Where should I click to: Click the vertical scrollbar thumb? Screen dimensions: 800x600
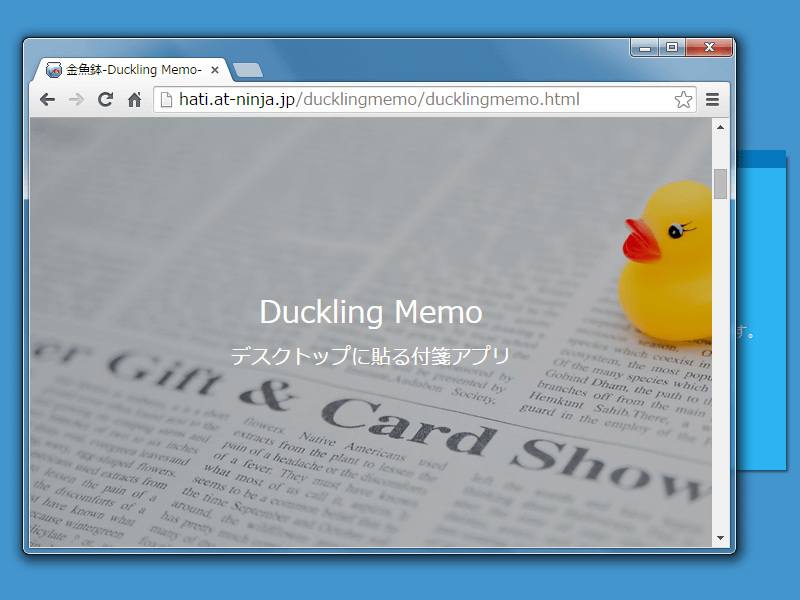[720, 184]
